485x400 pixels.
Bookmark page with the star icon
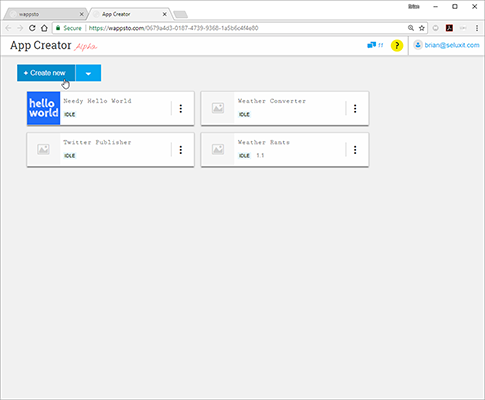[422, 28]
